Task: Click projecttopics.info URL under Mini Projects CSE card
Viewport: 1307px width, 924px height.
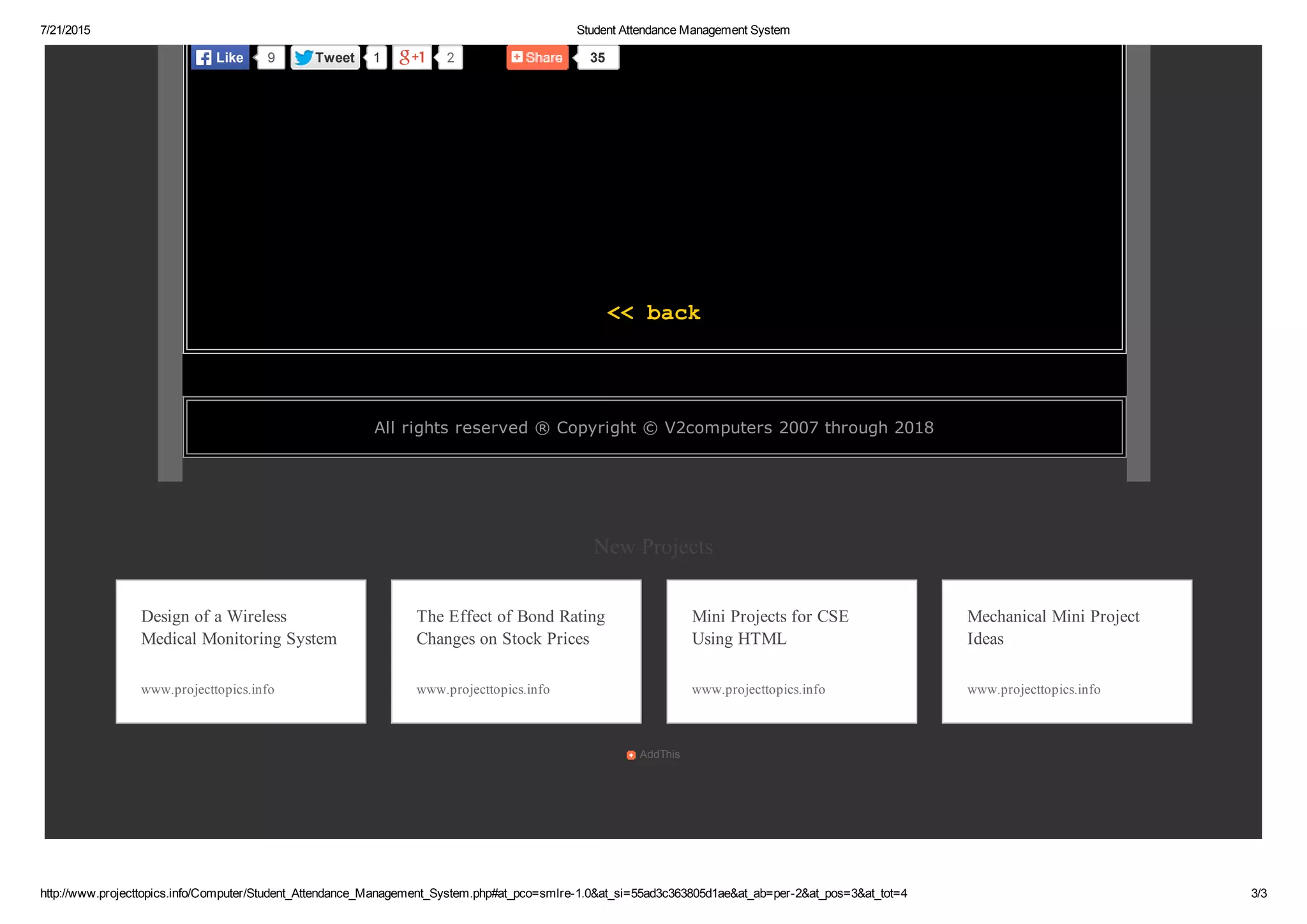Action: click(x=759, y=690)
